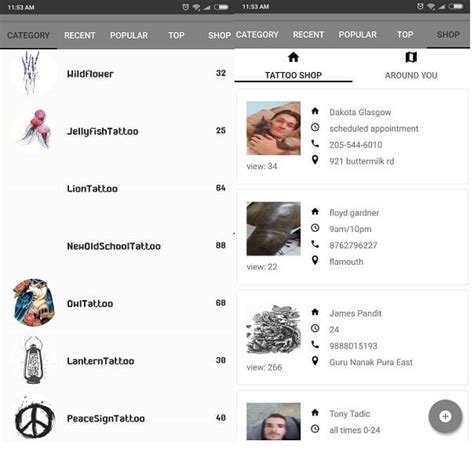The image size is (474, 470).
Task: Open the PeaceSignTattoo category image
Action: [34, 418]
